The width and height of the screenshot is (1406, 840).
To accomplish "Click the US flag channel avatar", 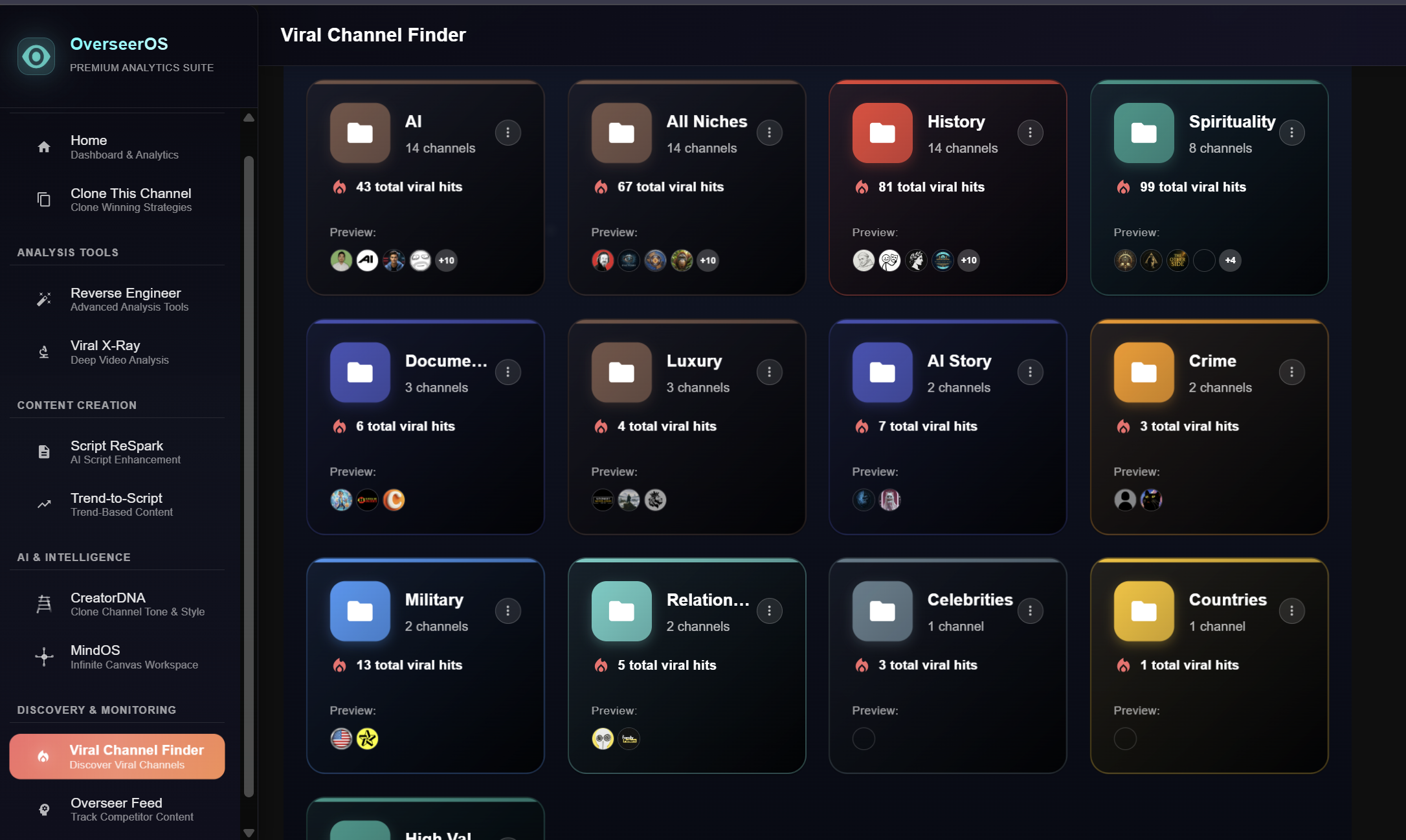I will coord(341,738).
